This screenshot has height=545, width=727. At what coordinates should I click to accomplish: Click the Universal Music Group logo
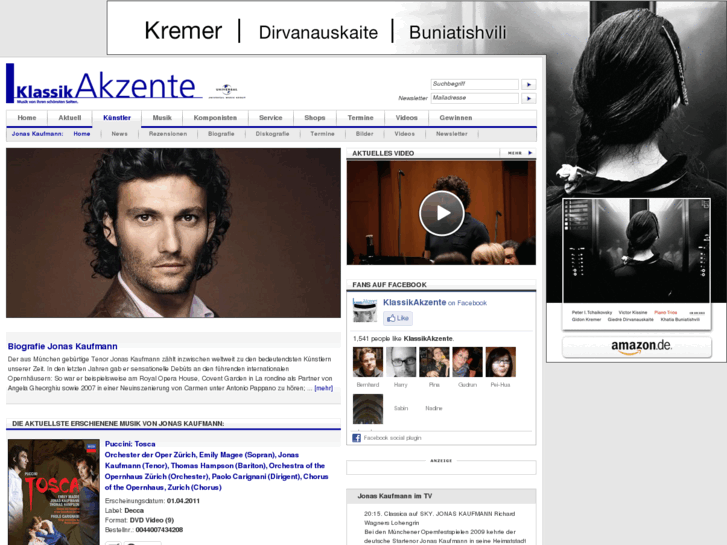tap(227, 91)
